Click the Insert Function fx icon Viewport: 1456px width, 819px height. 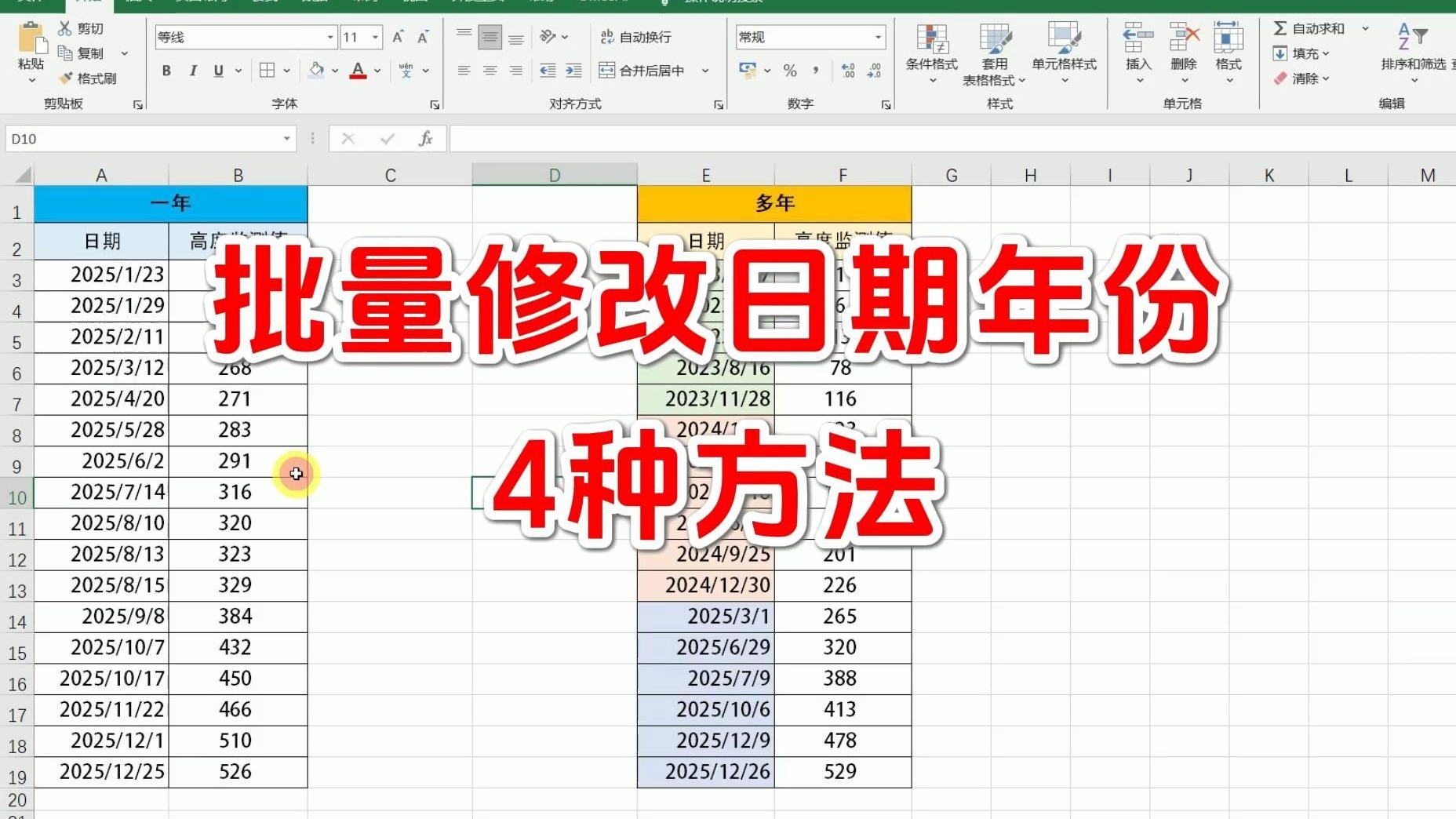point(425,139)
